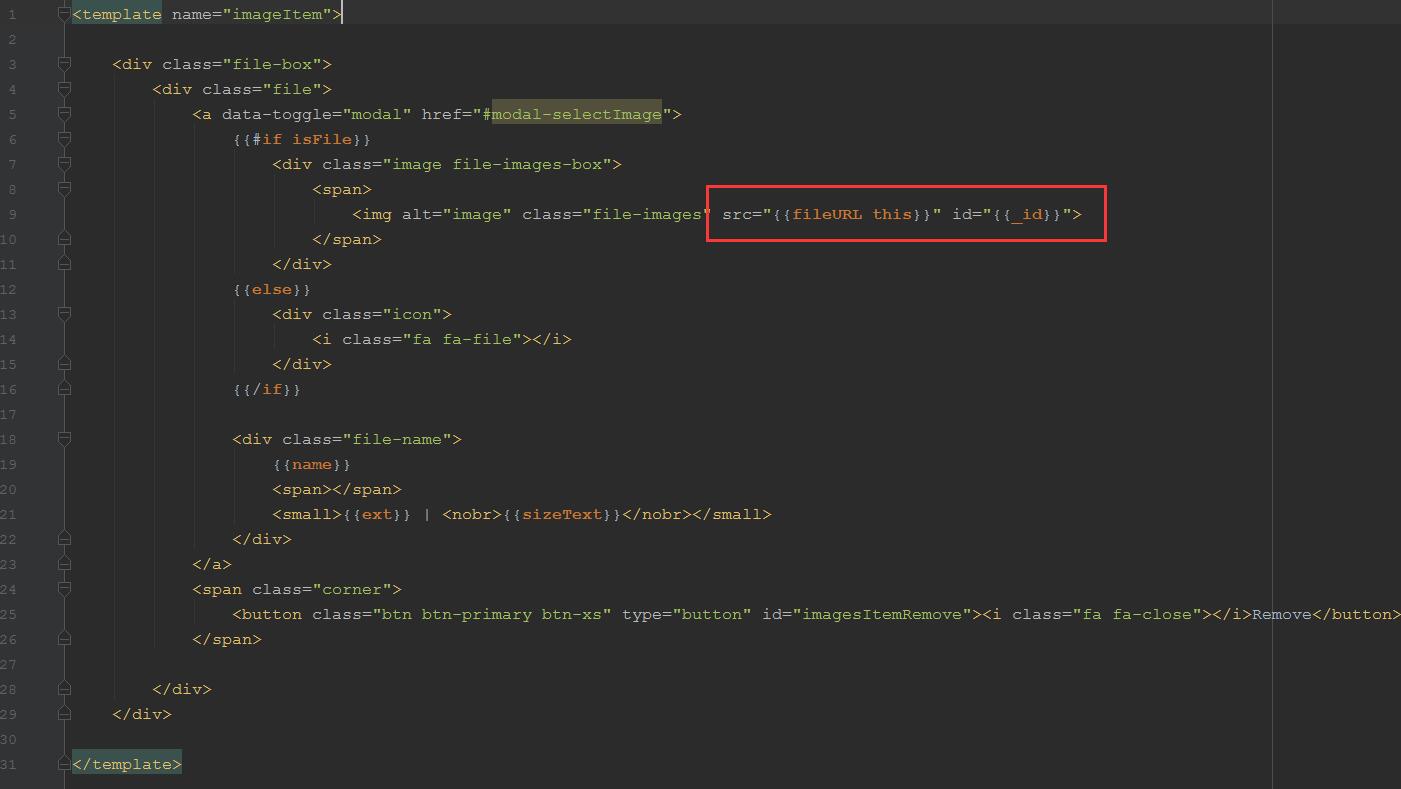Click the "#modal-selectImage" href value
This screenshot has width=1401, height=789.
(x=572, y=114)
